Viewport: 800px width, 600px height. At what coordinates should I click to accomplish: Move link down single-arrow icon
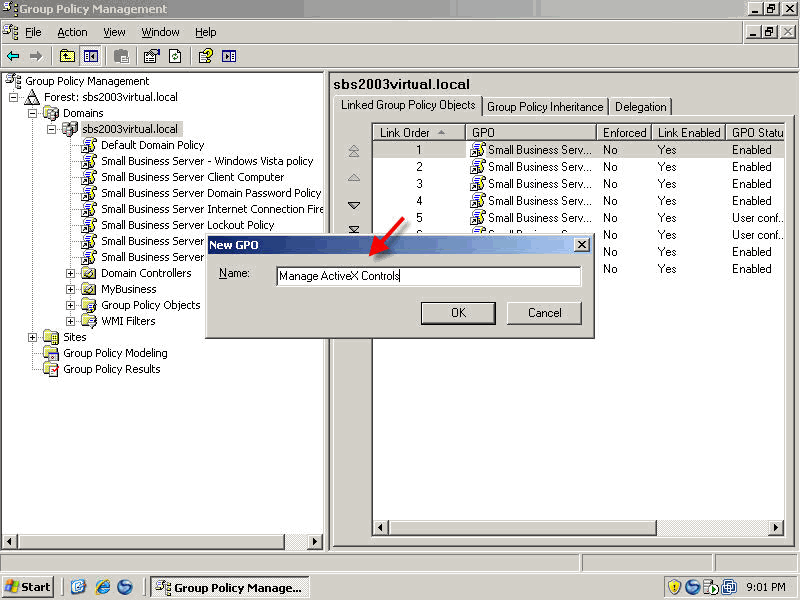click(x=354, y=205)
